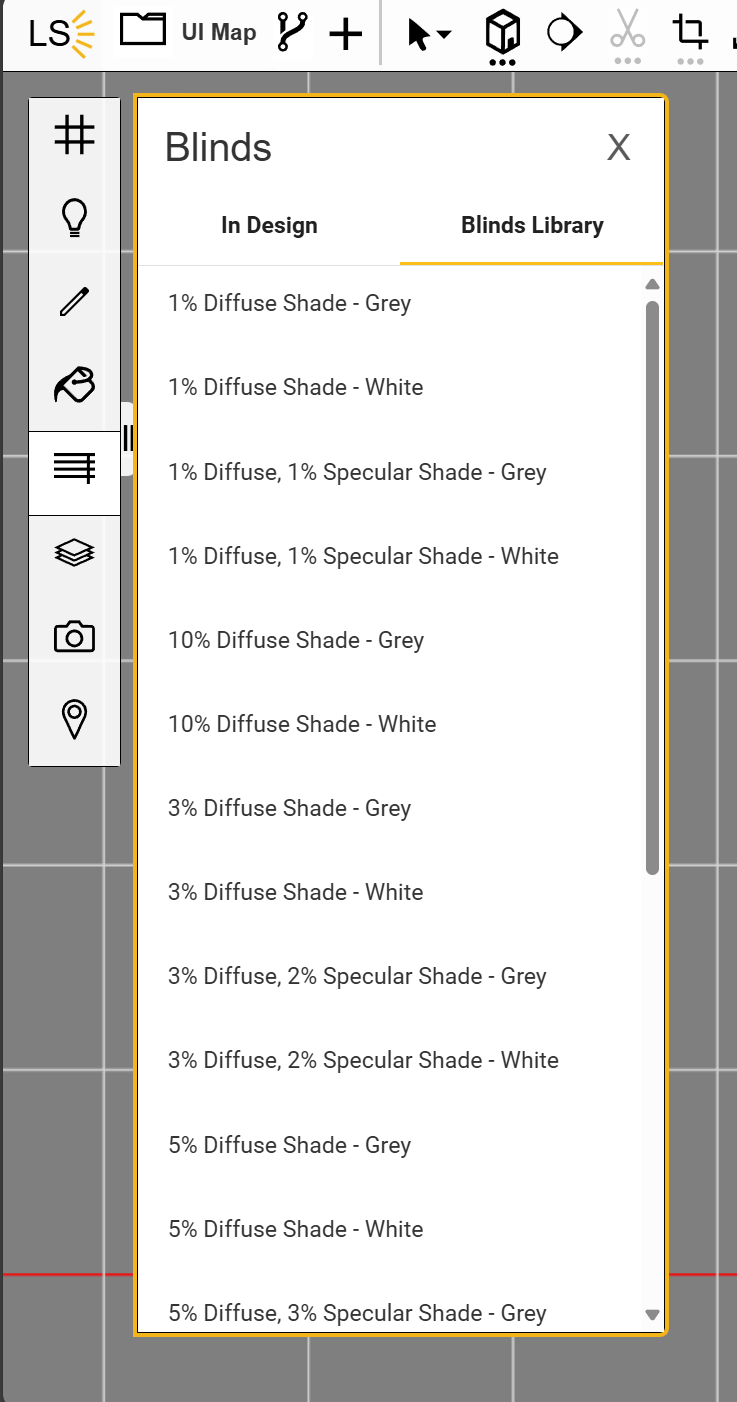This screenshot has width=737, height=1402.
Task: Choose 3% Diffuse, 2% Specular Shade - White
Action: click(363, 1060)
